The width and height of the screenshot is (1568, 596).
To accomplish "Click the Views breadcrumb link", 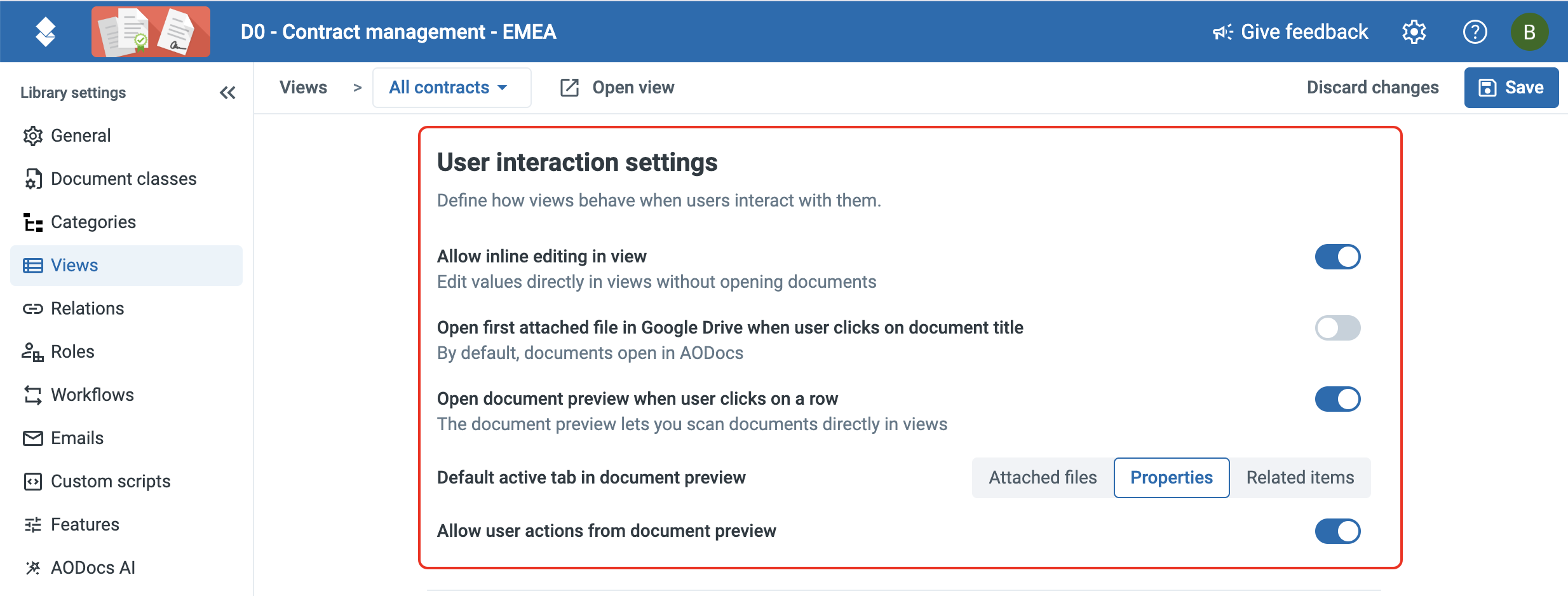I will [303, 88].
